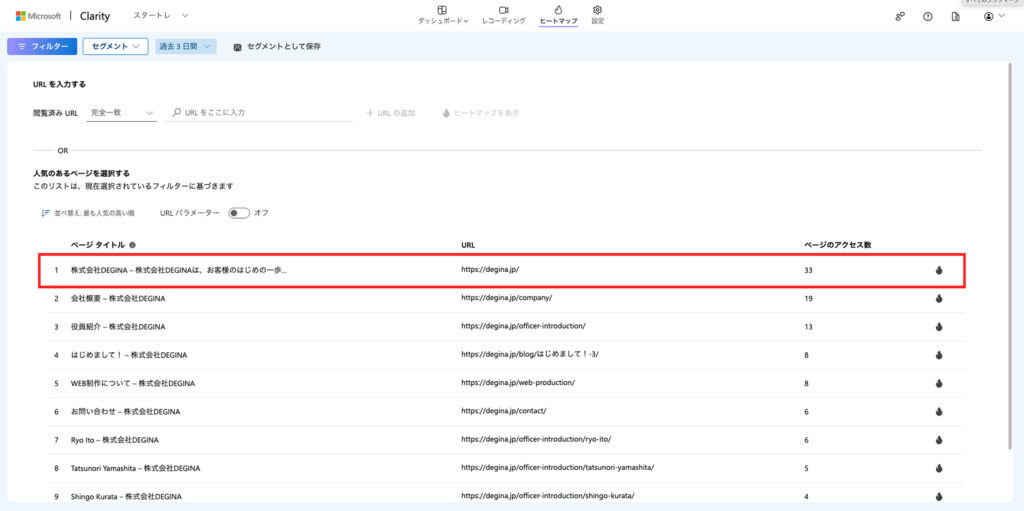Toggle the URL パラメーター switch
Viewport: 1024px width, 511px height.
coord(238,213)
